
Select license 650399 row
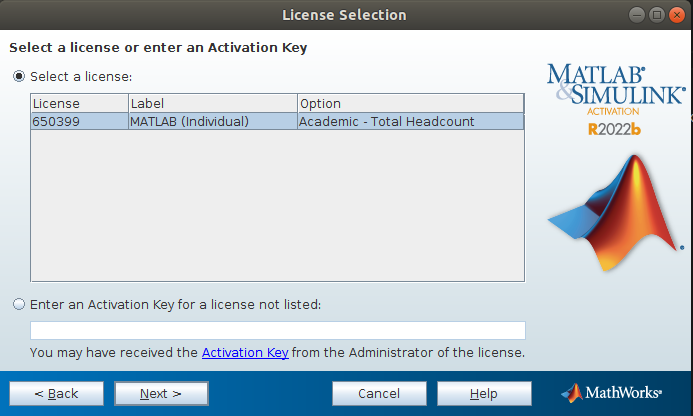tap(278, 122)
